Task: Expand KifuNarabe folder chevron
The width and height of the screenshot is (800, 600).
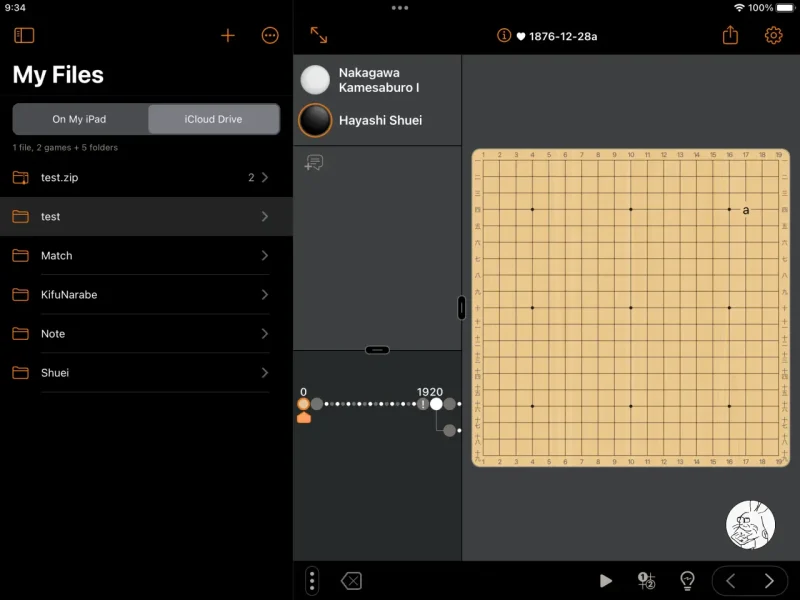Action: (265, 294)
